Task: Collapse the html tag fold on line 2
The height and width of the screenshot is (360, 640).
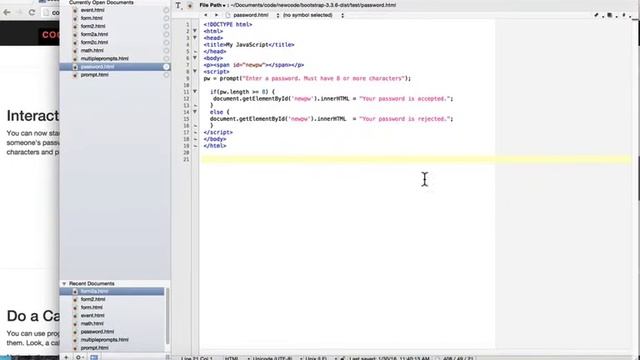Action: 195,31
